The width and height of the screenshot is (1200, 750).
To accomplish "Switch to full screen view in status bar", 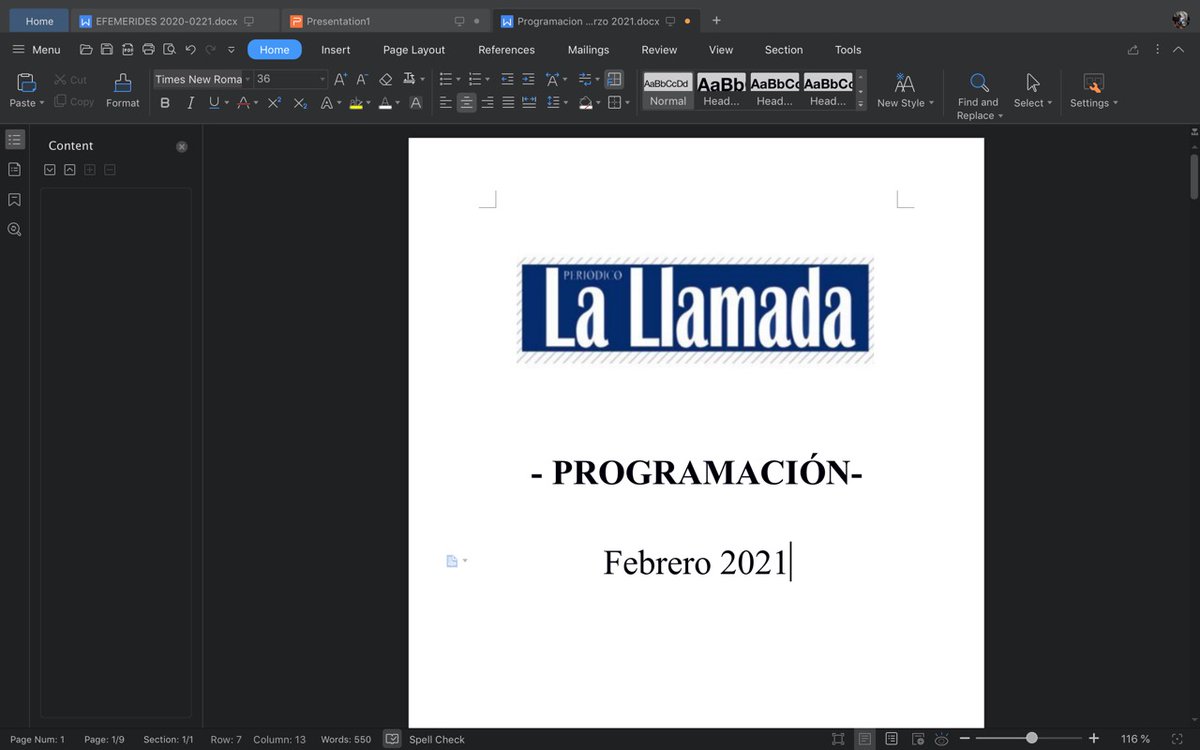I will (838, 739).
